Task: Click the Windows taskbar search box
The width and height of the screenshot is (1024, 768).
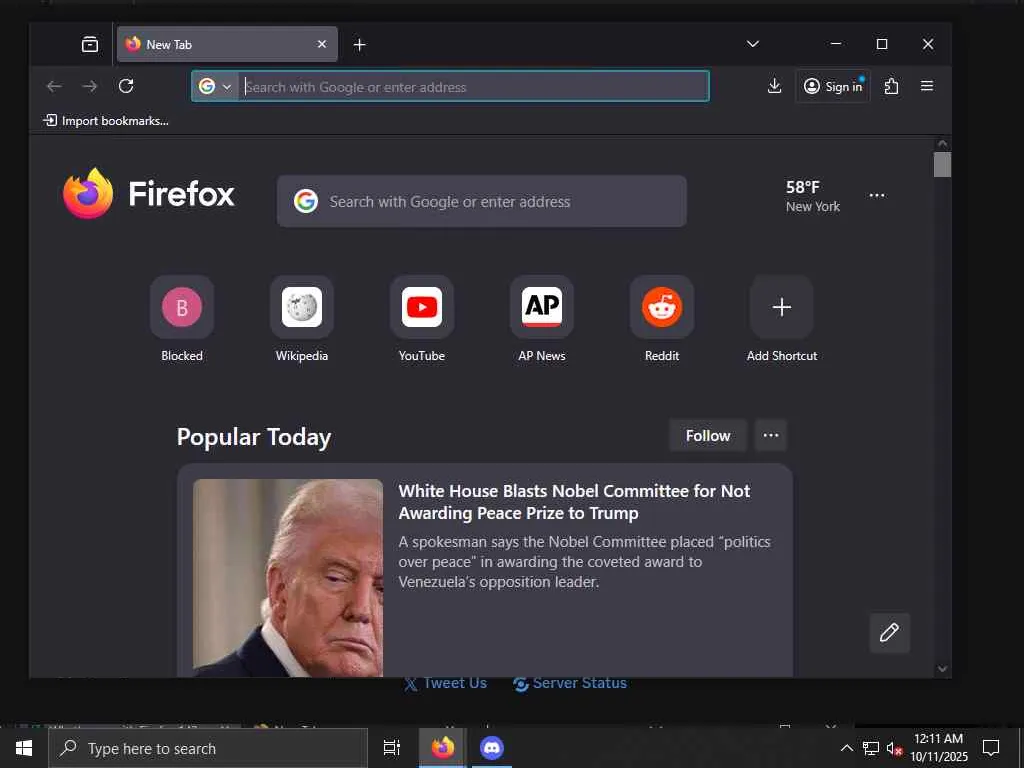Action: 208,748
